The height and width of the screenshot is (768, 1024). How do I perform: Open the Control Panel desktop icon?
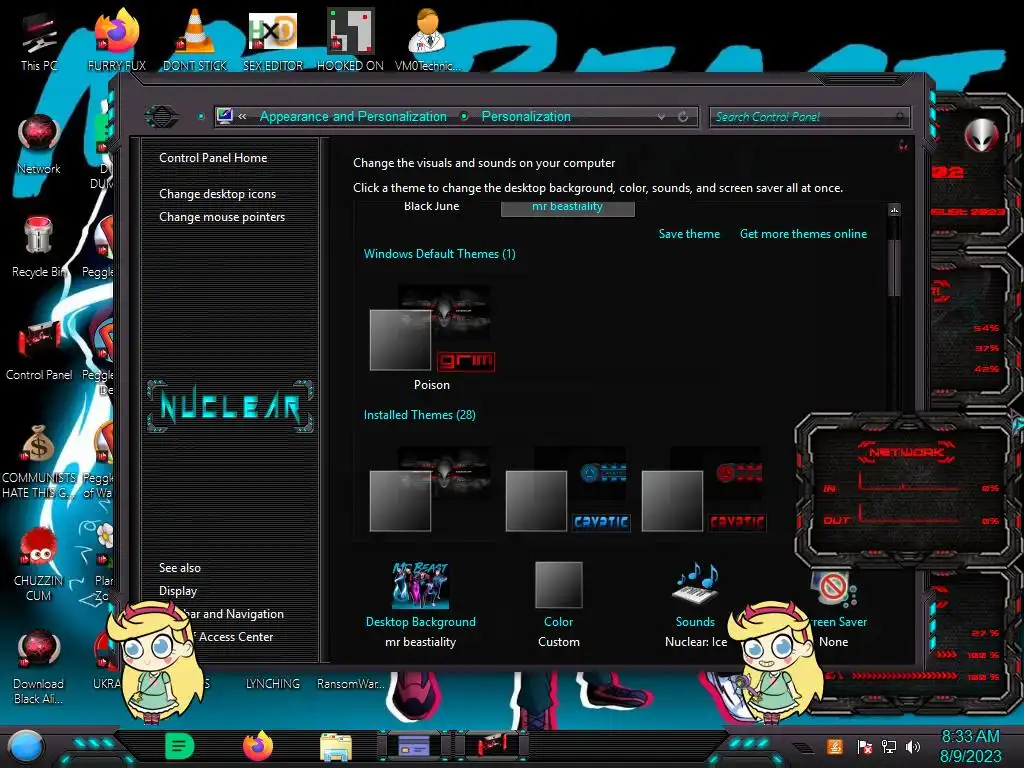point(39,350)
